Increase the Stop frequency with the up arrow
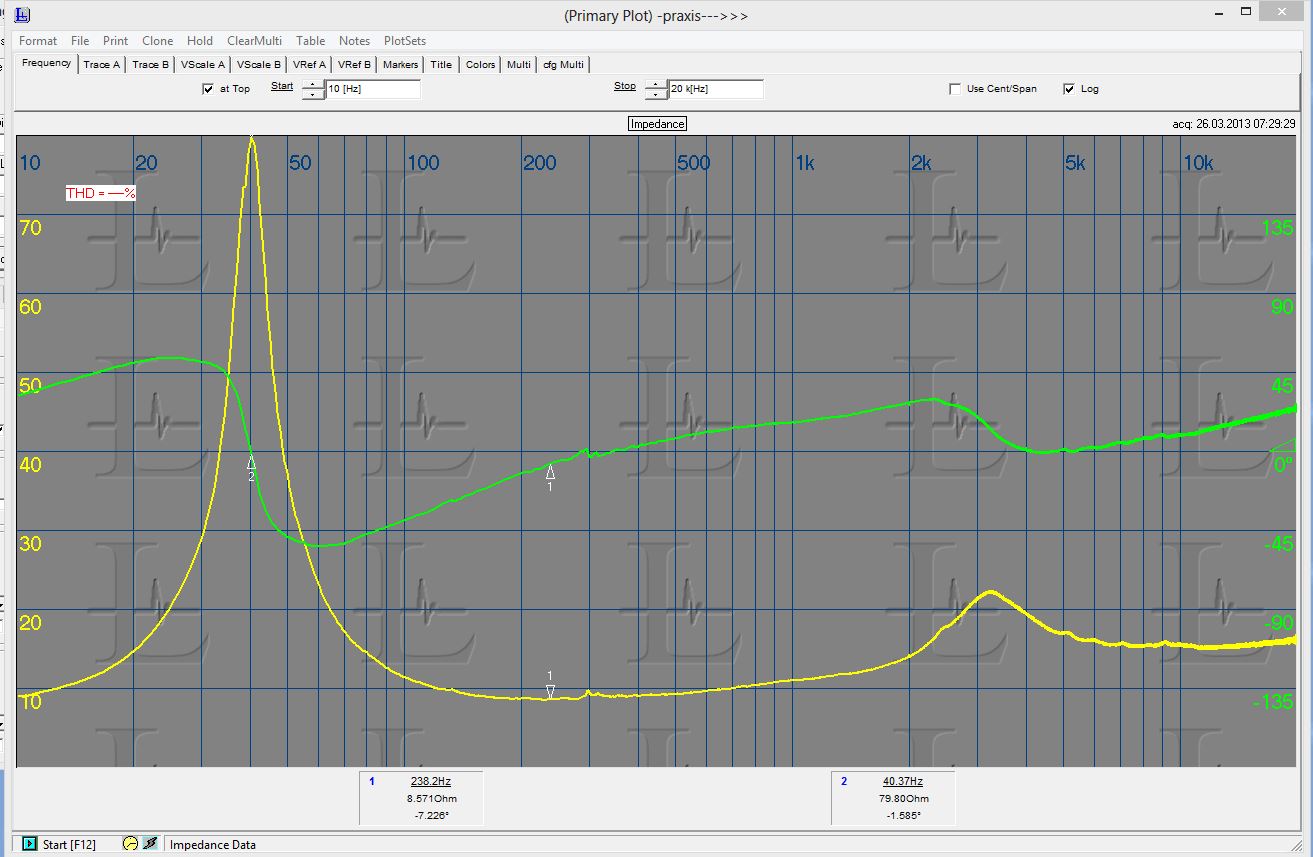Viewport: 1313px width, 857px height. click(x=656, y=85)
